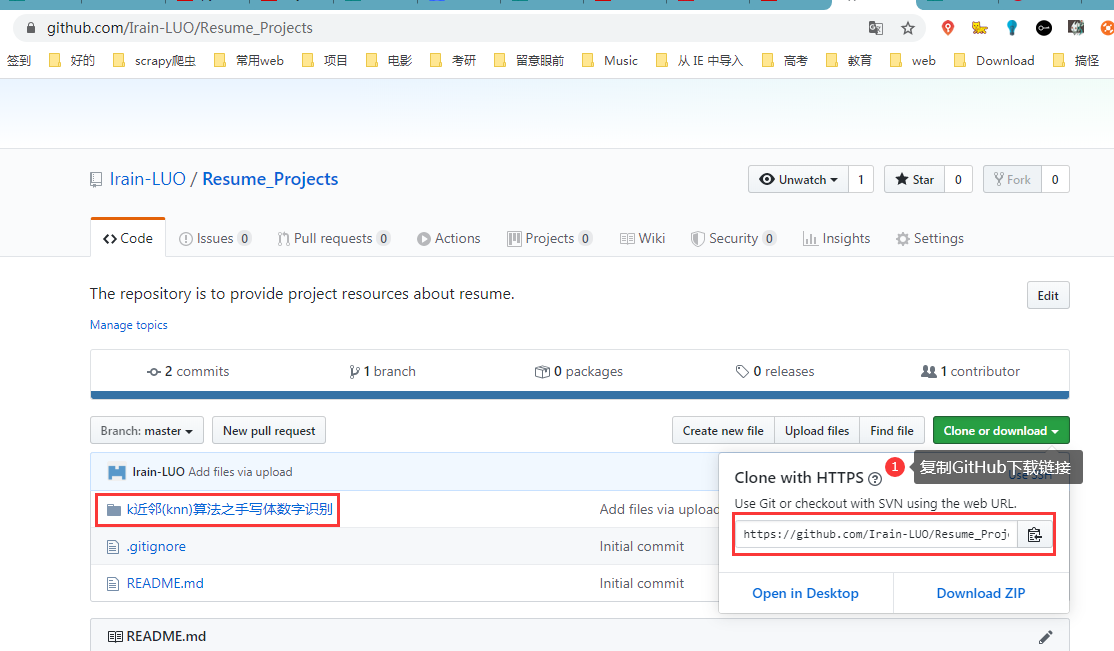1114x651 pixels.
Task: View the 1 contributor page
Action: (970, 371)
